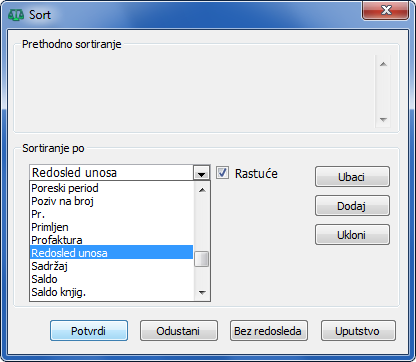Select highlighted Redosled unosa list row
The image size is (416, 362).
tap(112, 253)
